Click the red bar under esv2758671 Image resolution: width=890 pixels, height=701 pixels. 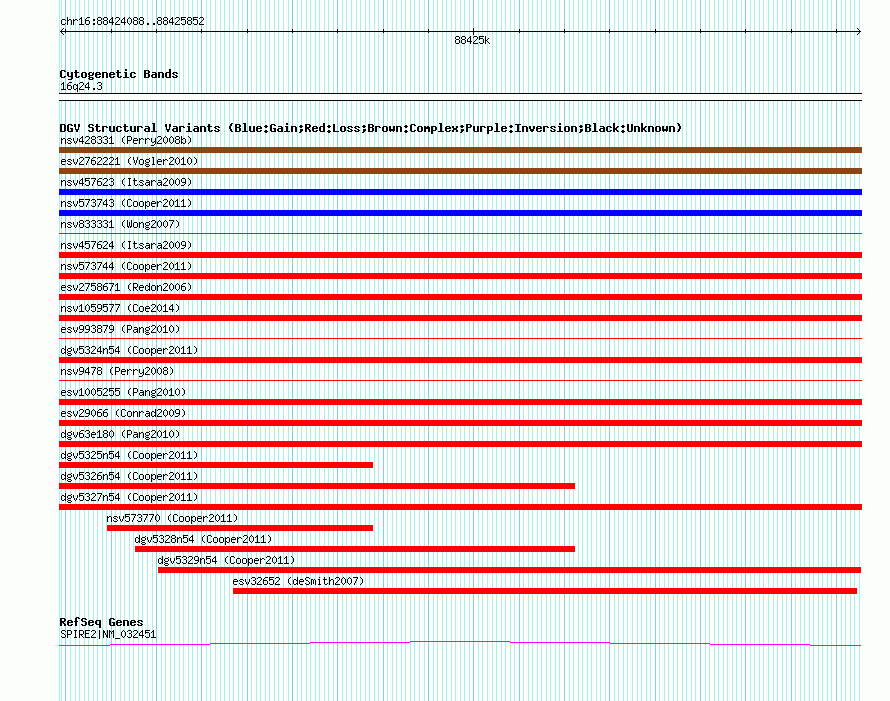click(460, 297)
